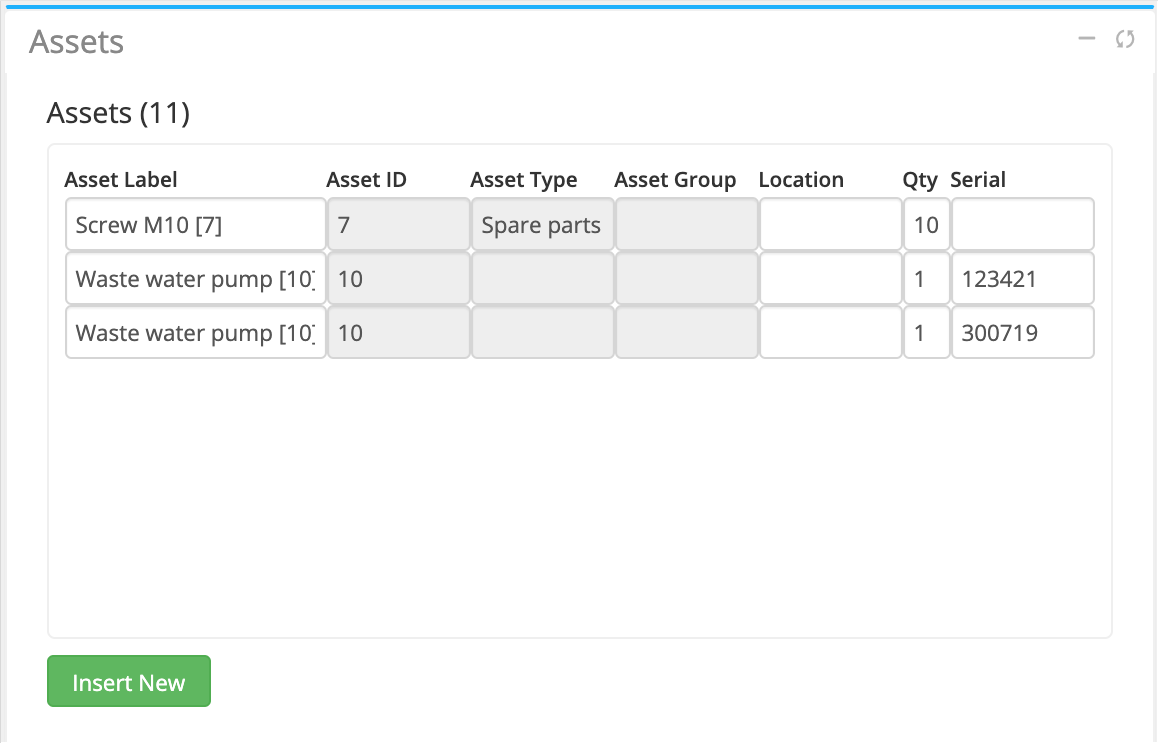This screenshot has width=1158, height=743.
Task: Click the Asset Group field for Screw M10
Action: coord(686,225)
